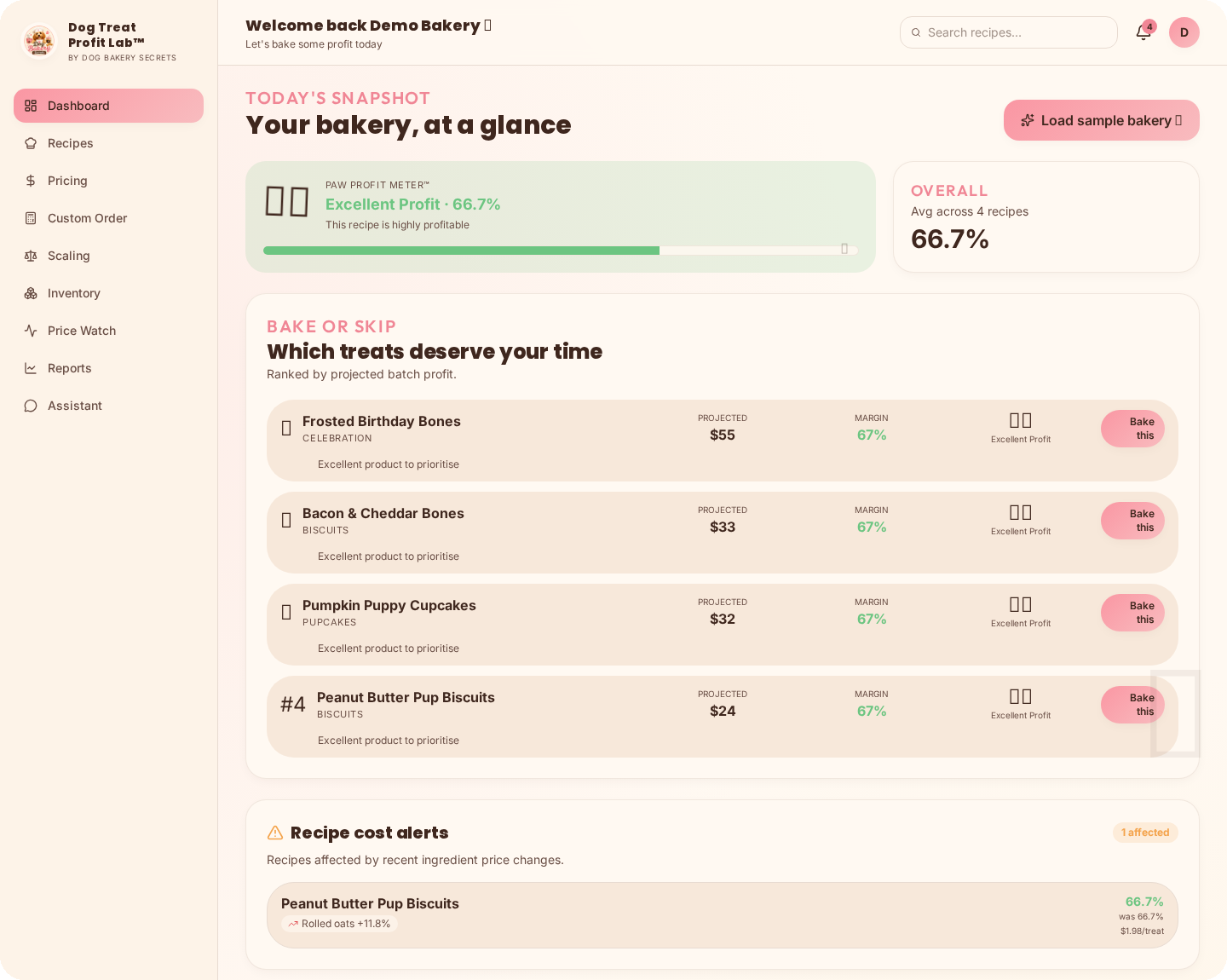
Task: Click the warning triangle beside Recipe cost alerts
Action: point(275,833)
